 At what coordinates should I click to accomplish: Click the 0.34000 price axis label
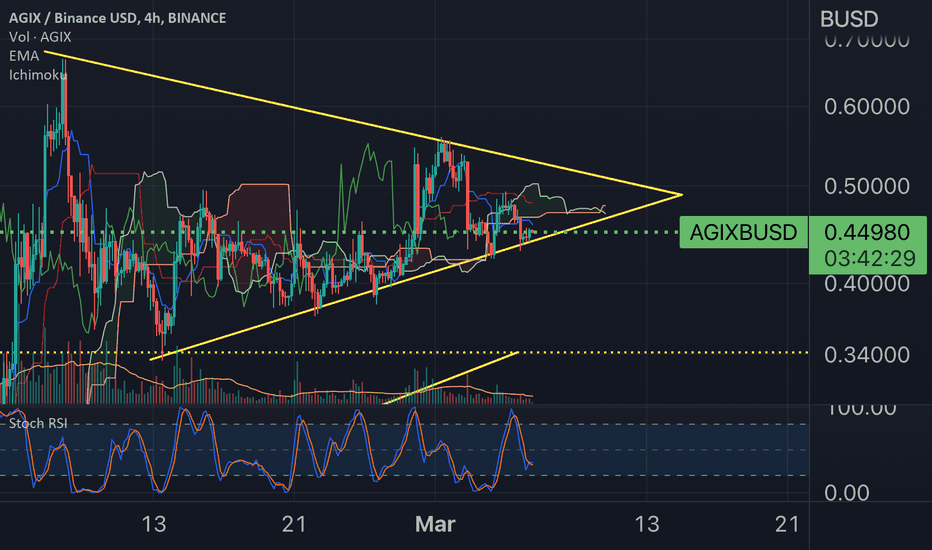[867, 355]
